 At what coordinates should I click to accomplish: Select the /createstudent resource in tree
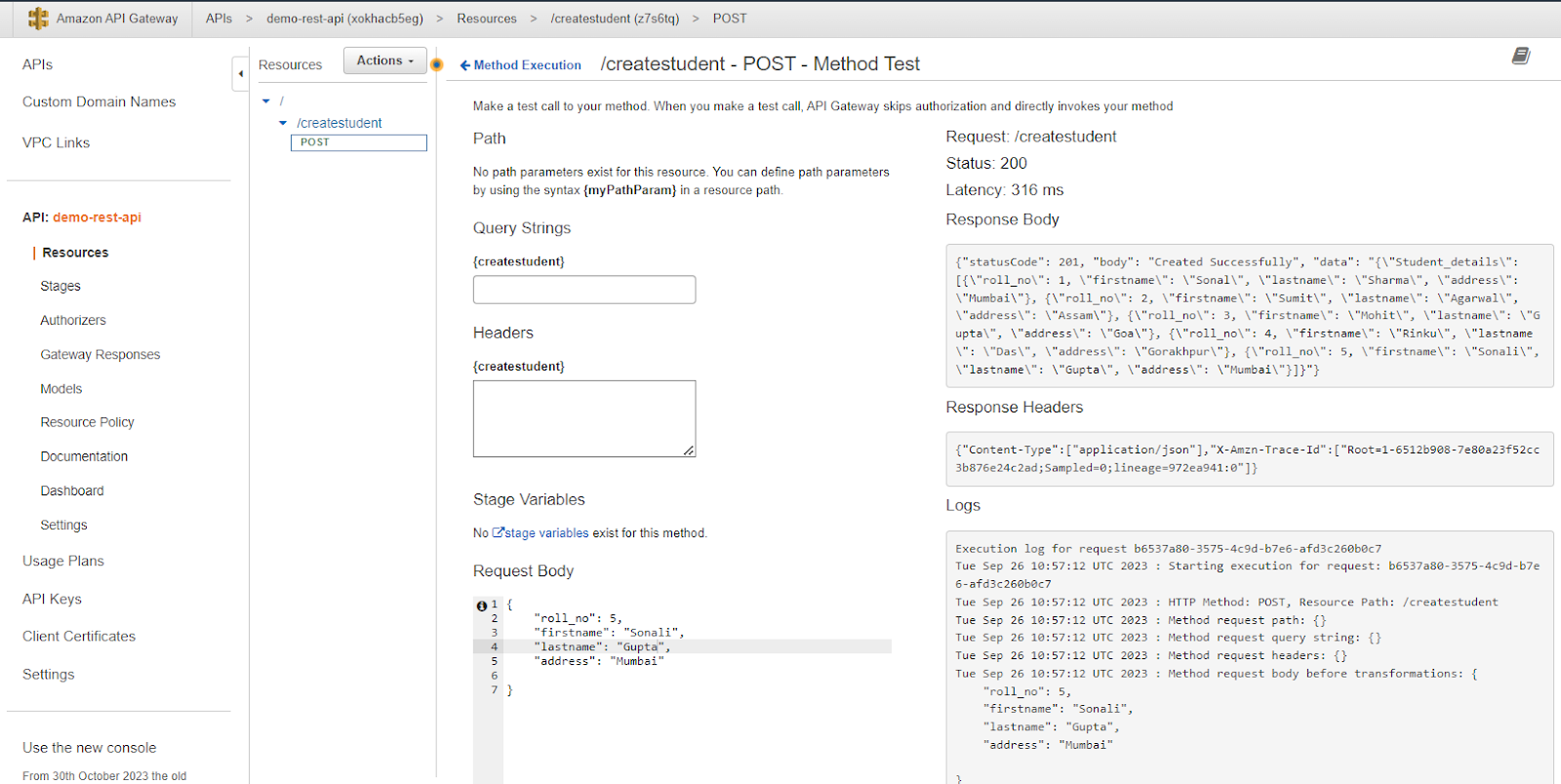coord(340,123)
